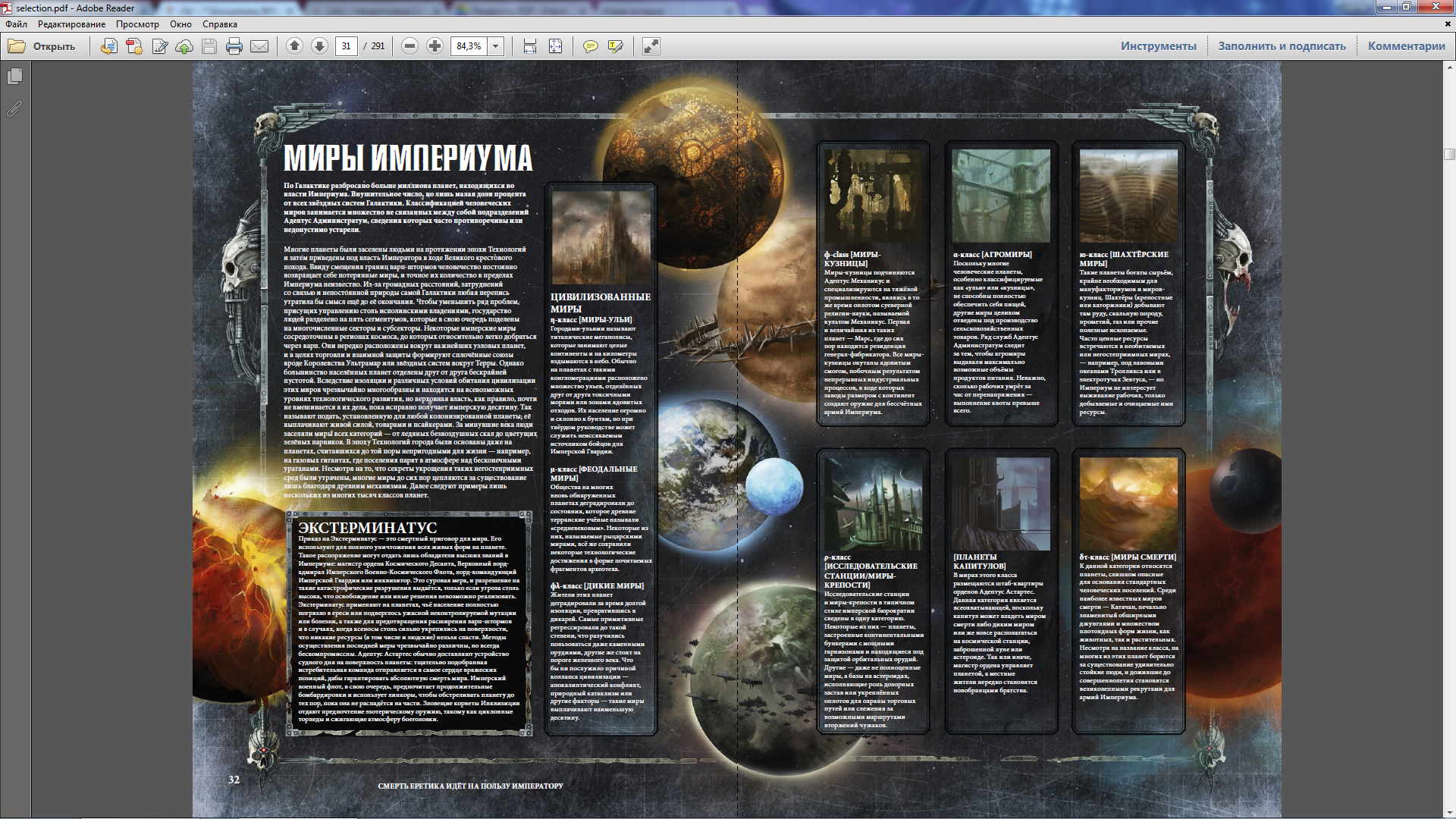Go to previous page with up arrow
This screenshot has height=819, width=1456.
[295, 46]
